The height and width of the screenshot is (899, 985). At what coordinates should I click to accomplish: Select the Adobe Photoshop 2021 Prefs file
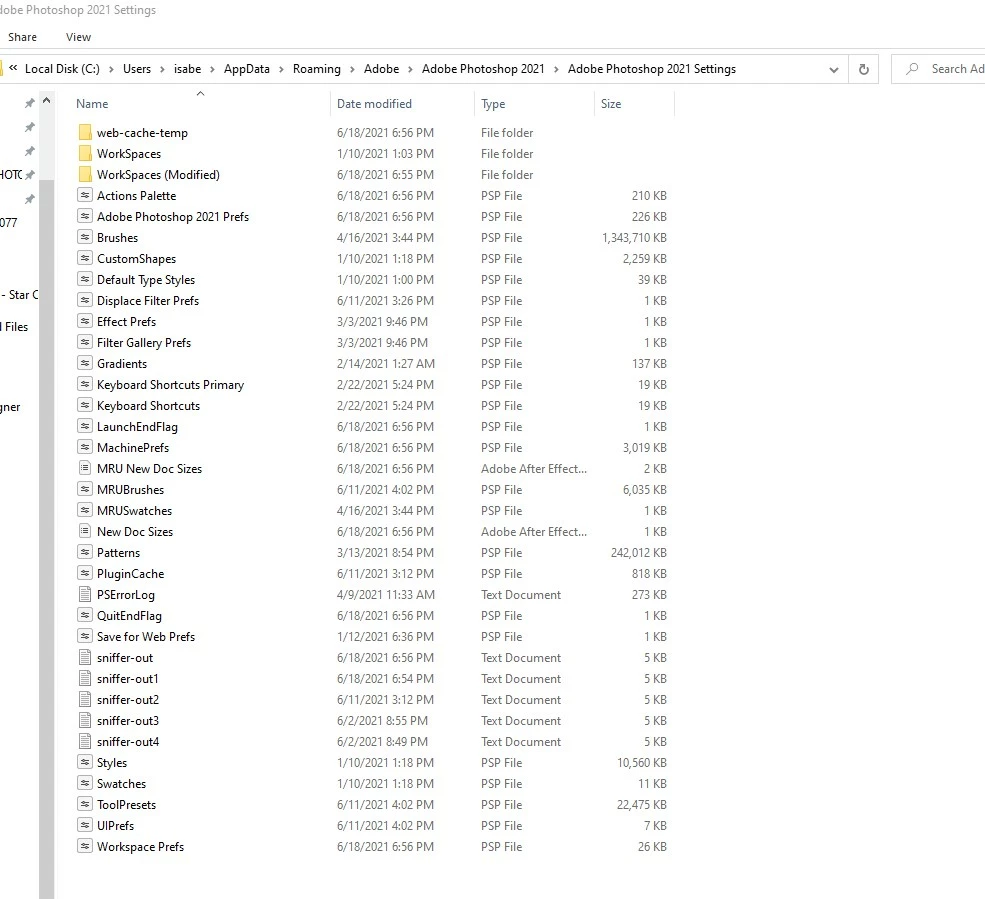click(173, 217)
